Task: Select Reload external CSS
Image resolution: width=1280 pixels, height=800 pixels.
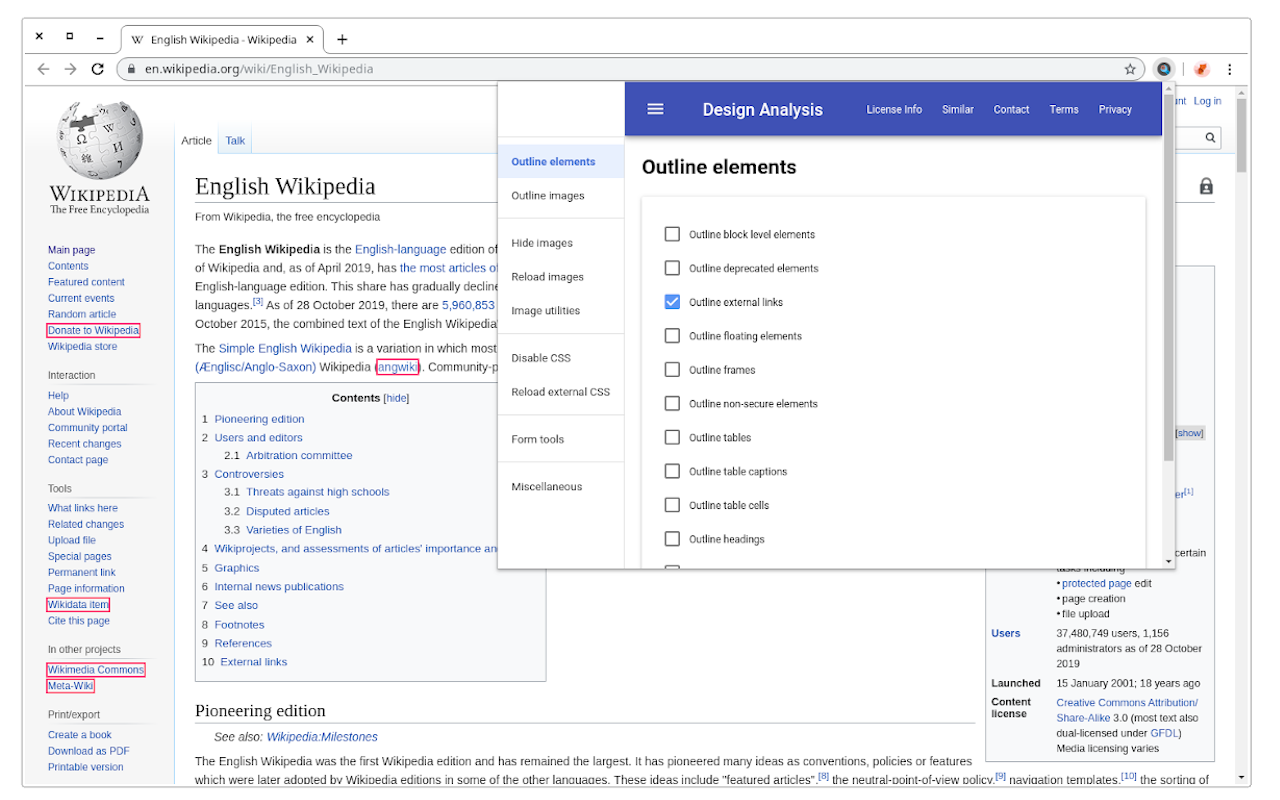Action: 561,392
